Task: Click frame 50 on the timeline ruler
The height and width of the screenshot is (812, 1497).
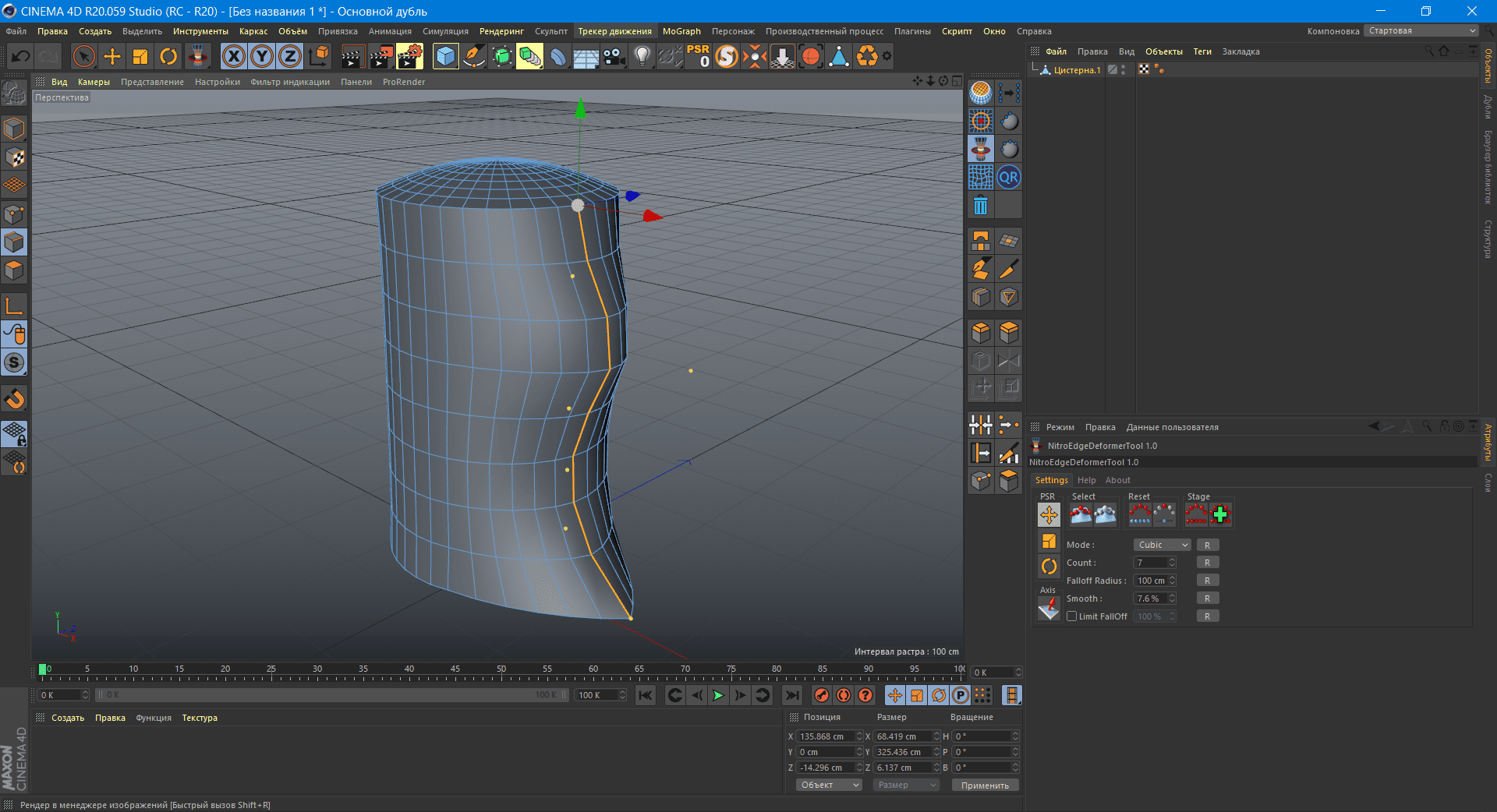Action: [x=501, y=669]
